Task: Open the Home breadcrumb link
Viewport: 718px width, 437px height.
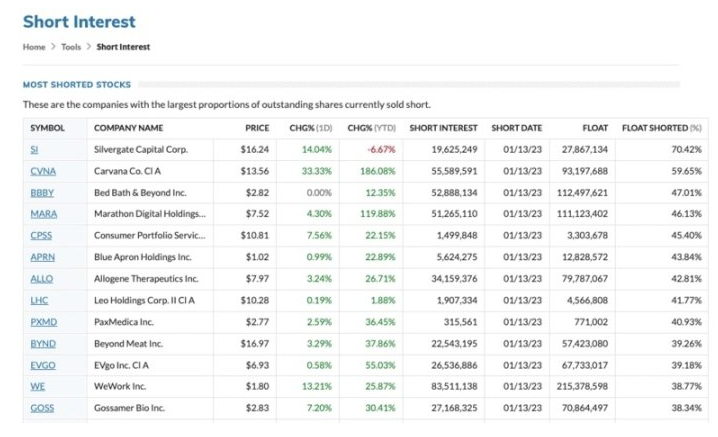Action: pyautogui.click(x=34, y=47)
